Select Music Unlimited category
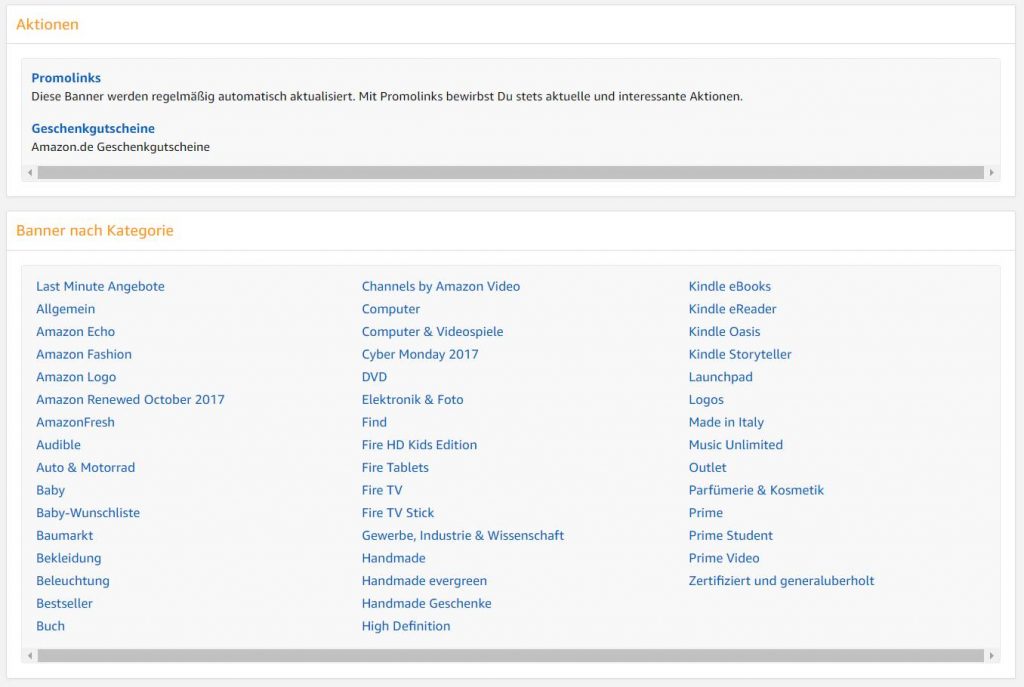The image size is (1024, 687). [735, 445]
